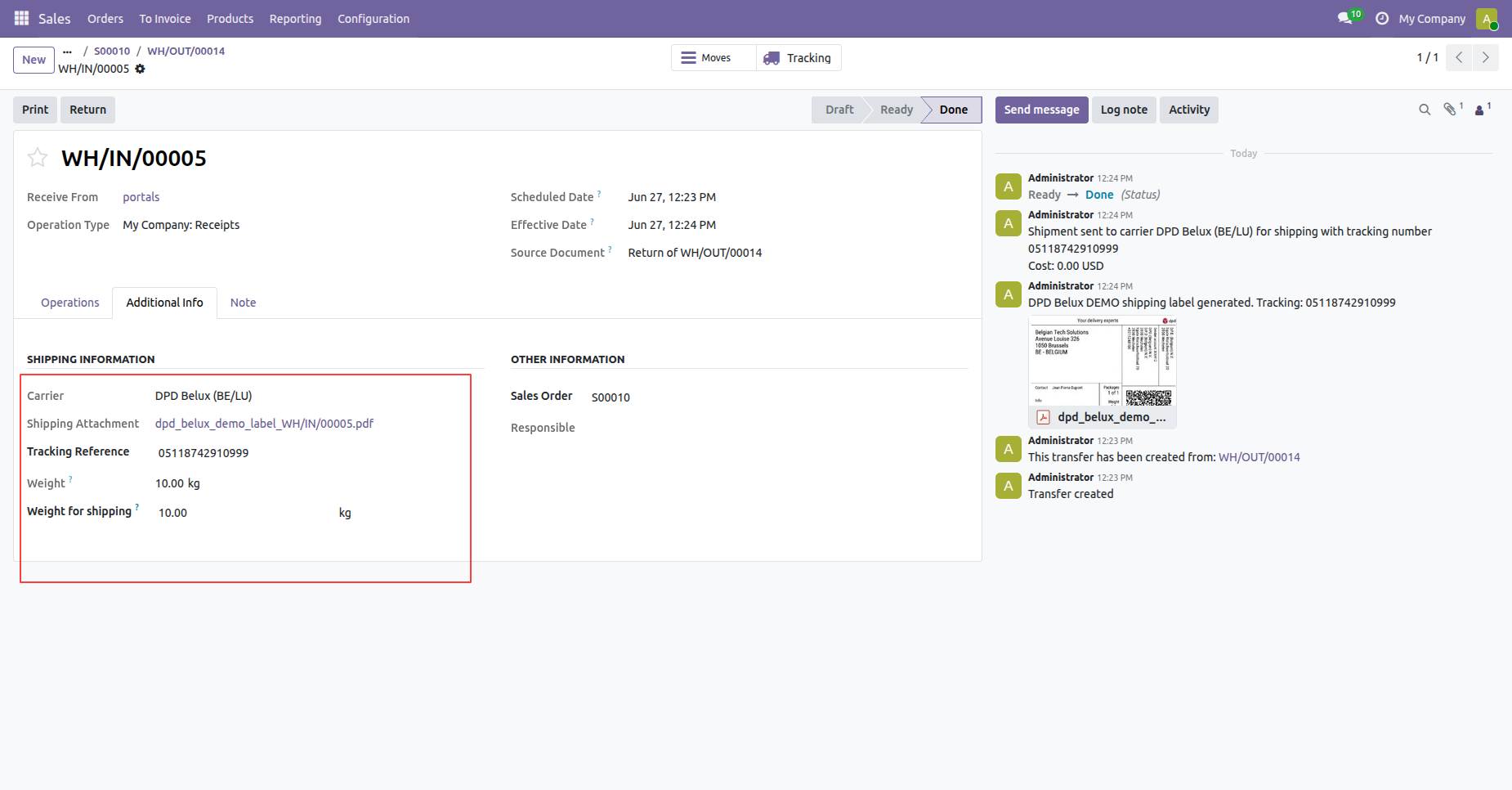Switch to the Note tab
1512x790 pixels.
[x=243, y=303]
